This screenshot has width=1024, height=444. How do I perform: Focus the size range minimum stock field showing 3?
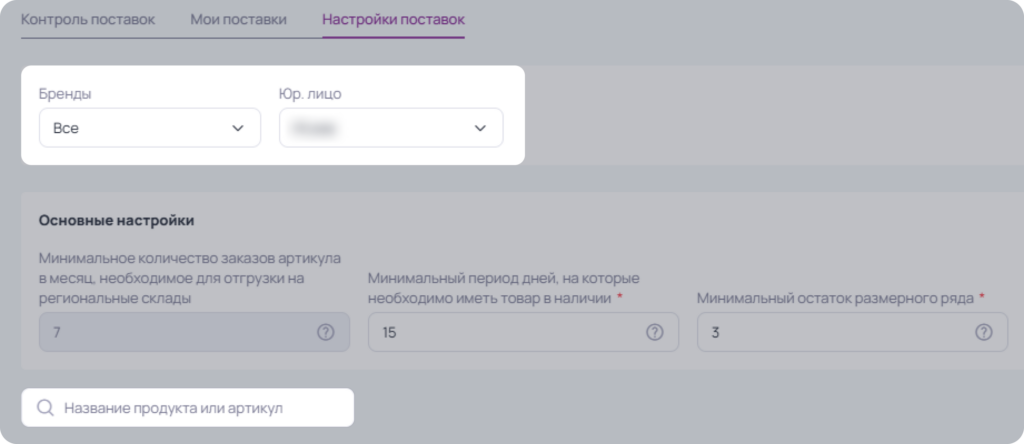coord(852,332)
